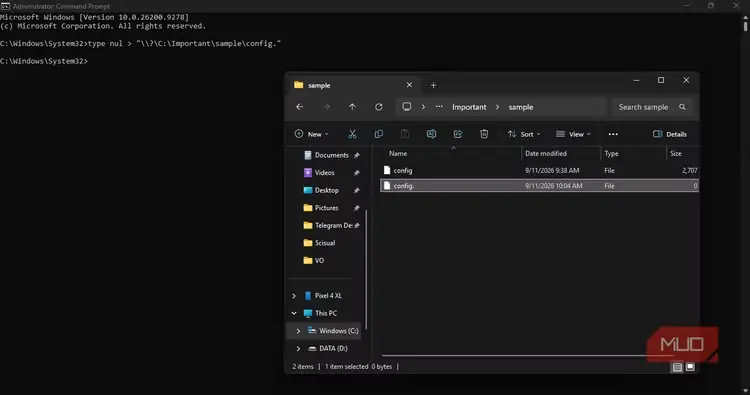The image size is (750, 395).
Task: Click the Delete trash icon in Explorer
Action: (x=484, y=134)
